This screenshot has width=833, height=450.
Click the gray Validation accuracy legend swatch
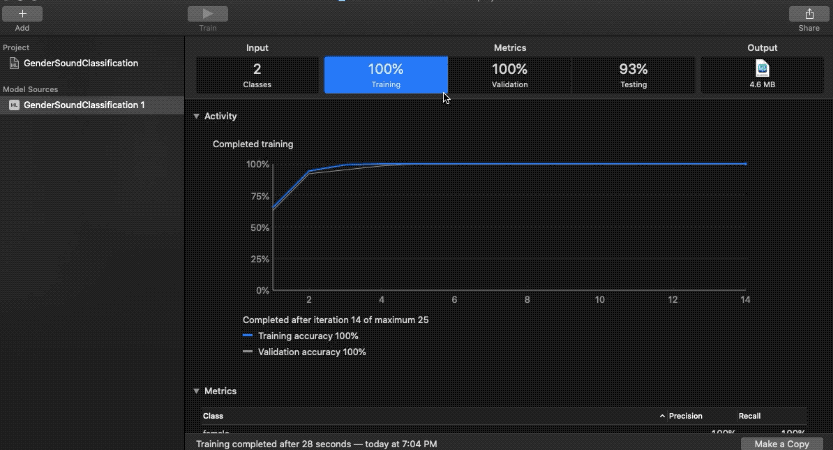248,352
